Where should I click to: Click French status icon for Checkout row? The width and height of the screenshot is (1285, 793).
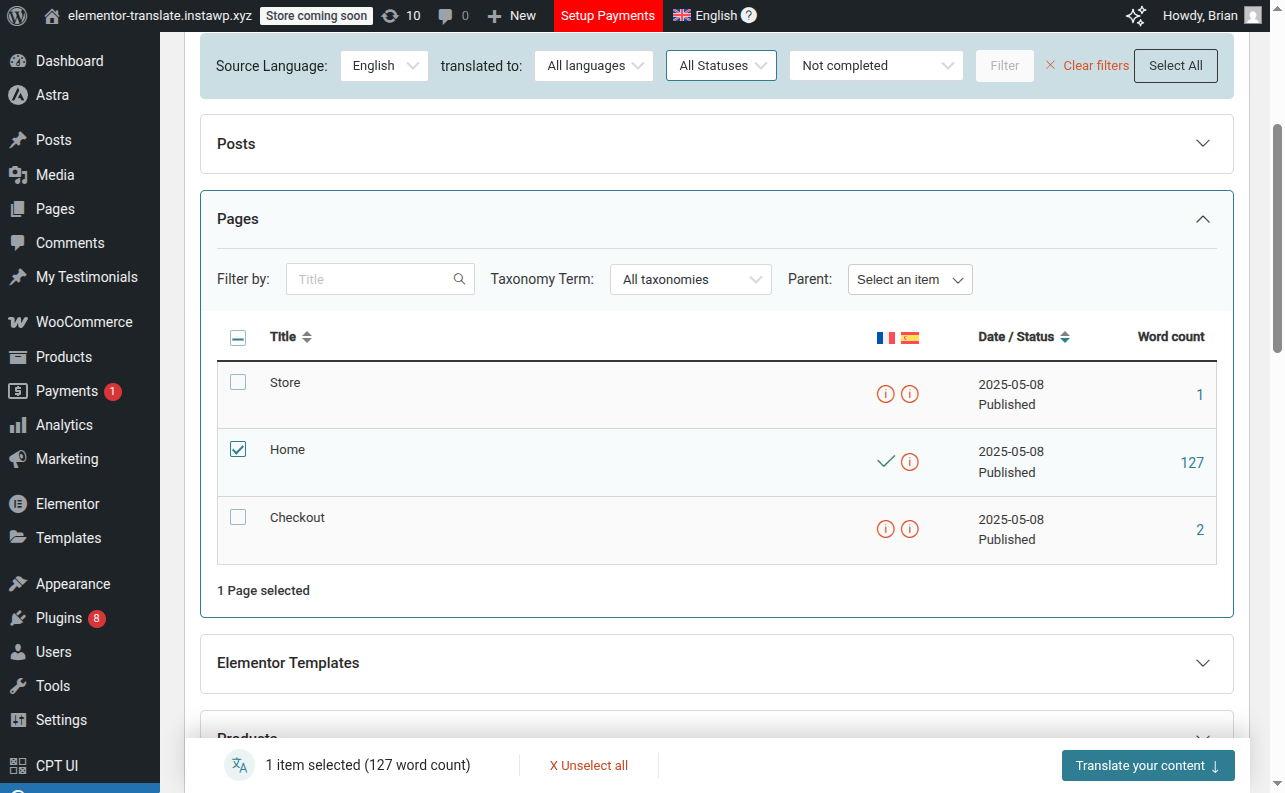[x=885, y=529]
